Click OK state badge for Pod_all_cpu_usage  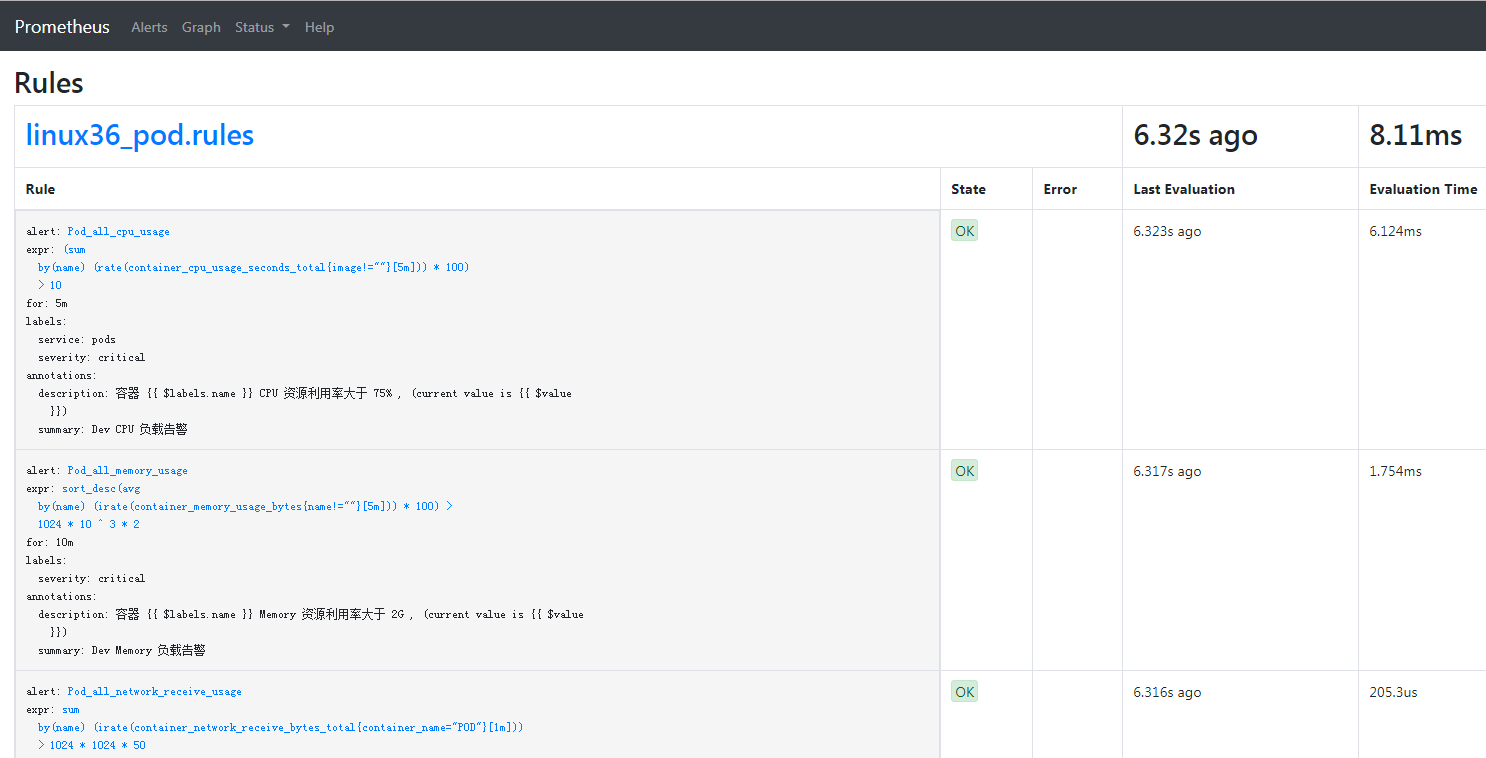tap(964, 231)
